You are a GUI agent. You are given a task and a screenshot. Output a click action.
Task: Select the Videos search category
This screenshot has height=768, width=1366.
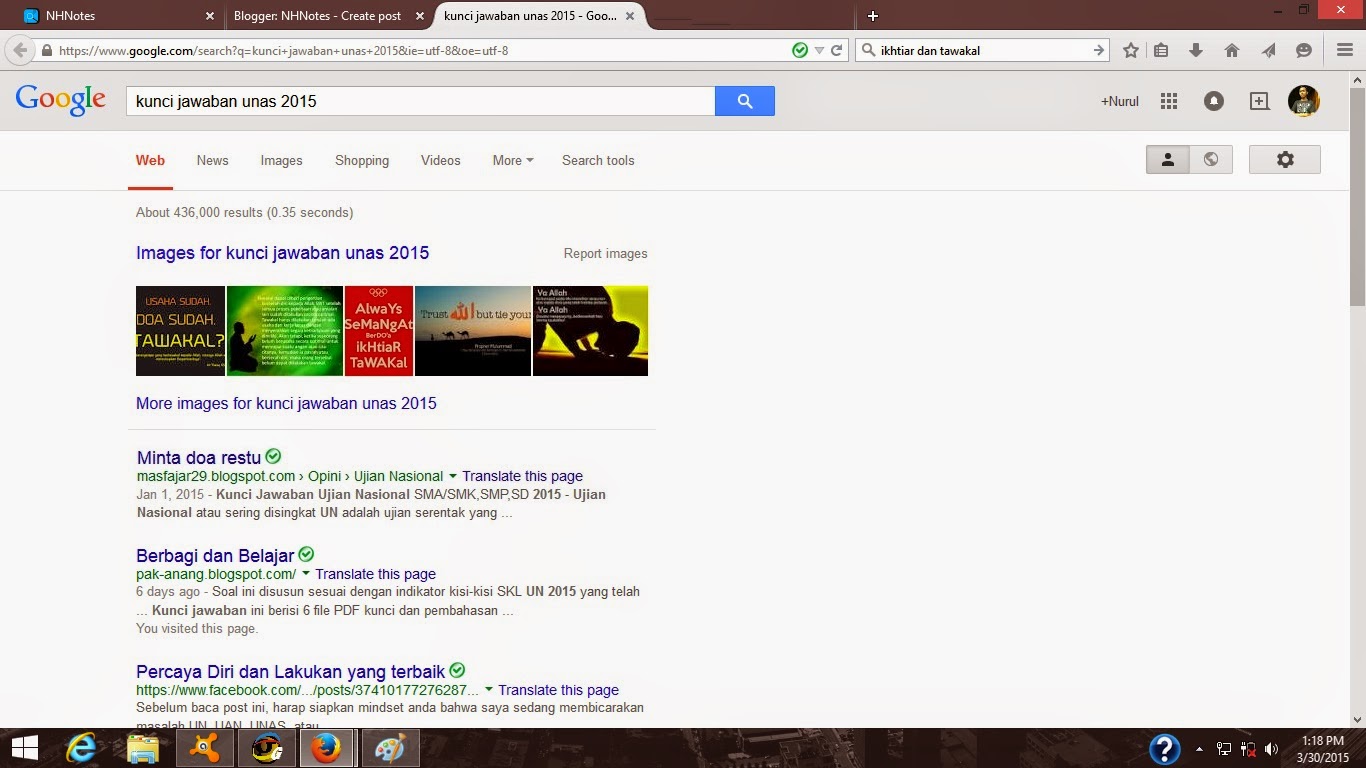(x=440, y=160)
